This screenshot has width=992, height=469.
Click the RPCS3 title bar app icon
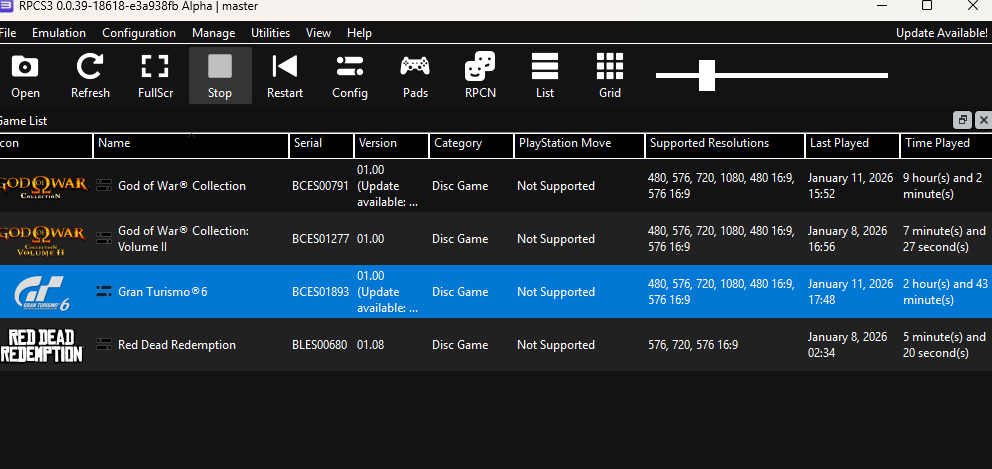(x=6, y=6)
